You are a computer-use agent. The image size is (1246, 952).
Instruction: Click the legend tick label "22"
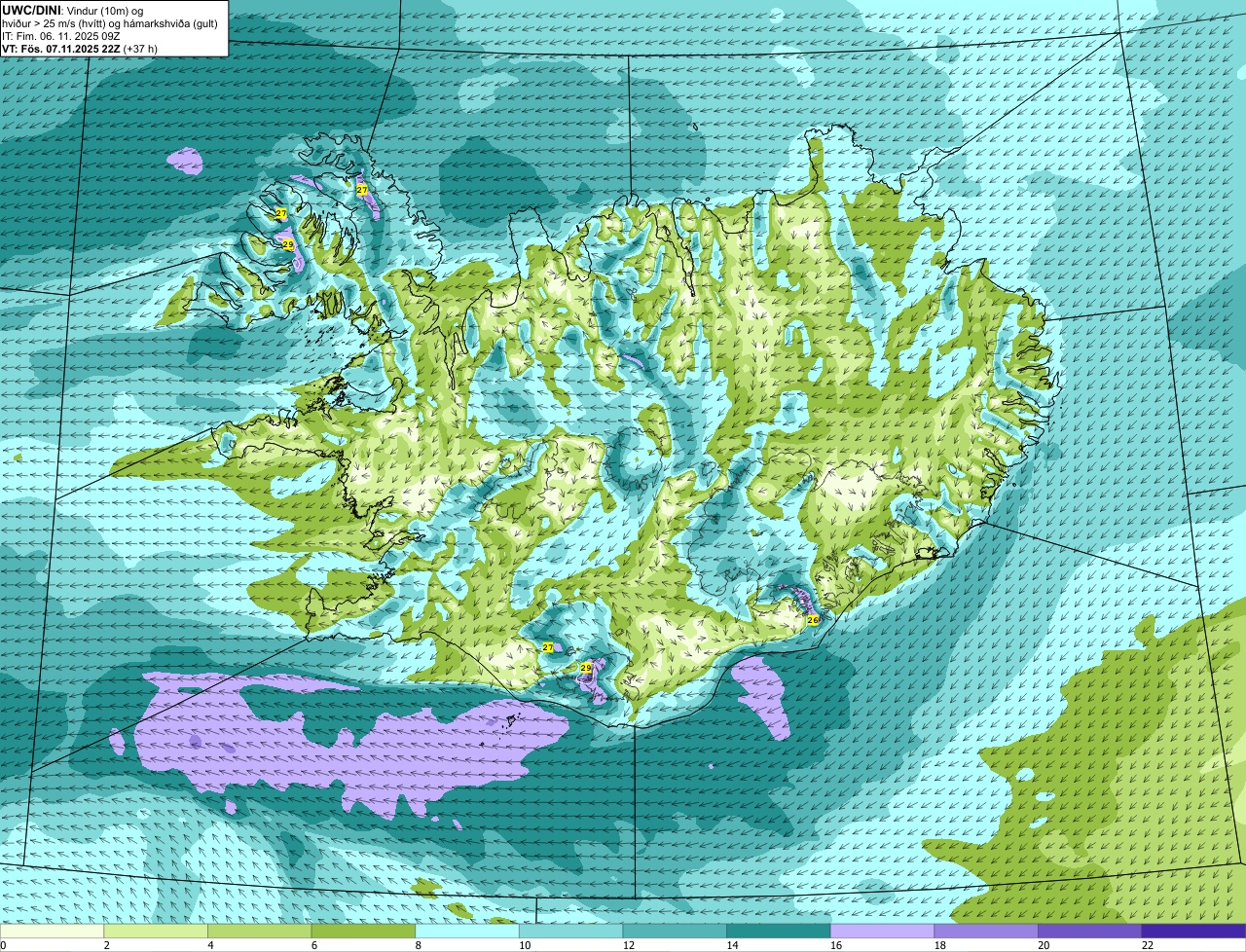[1148, 945]
